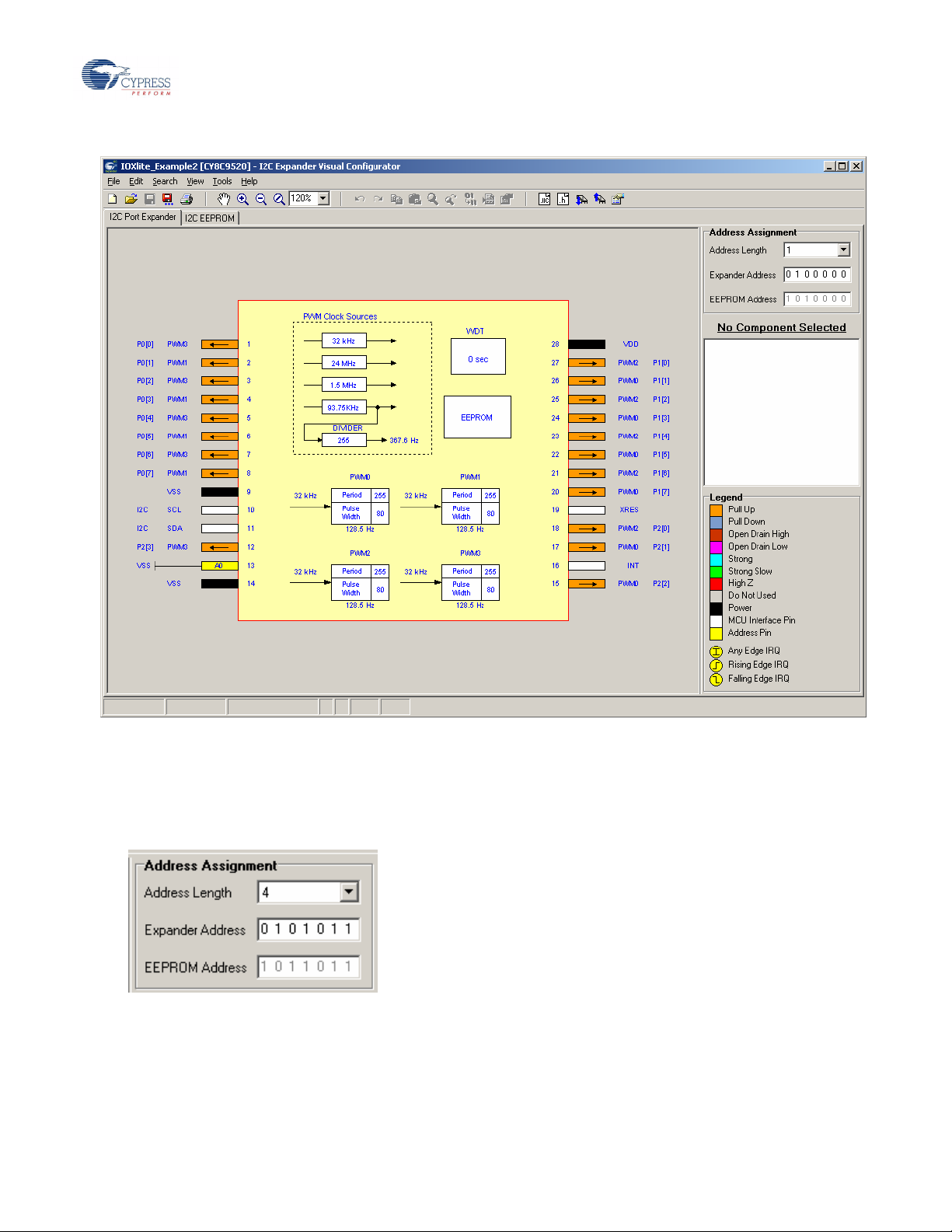Click the .h header file icon

click(x=563, y=199)
